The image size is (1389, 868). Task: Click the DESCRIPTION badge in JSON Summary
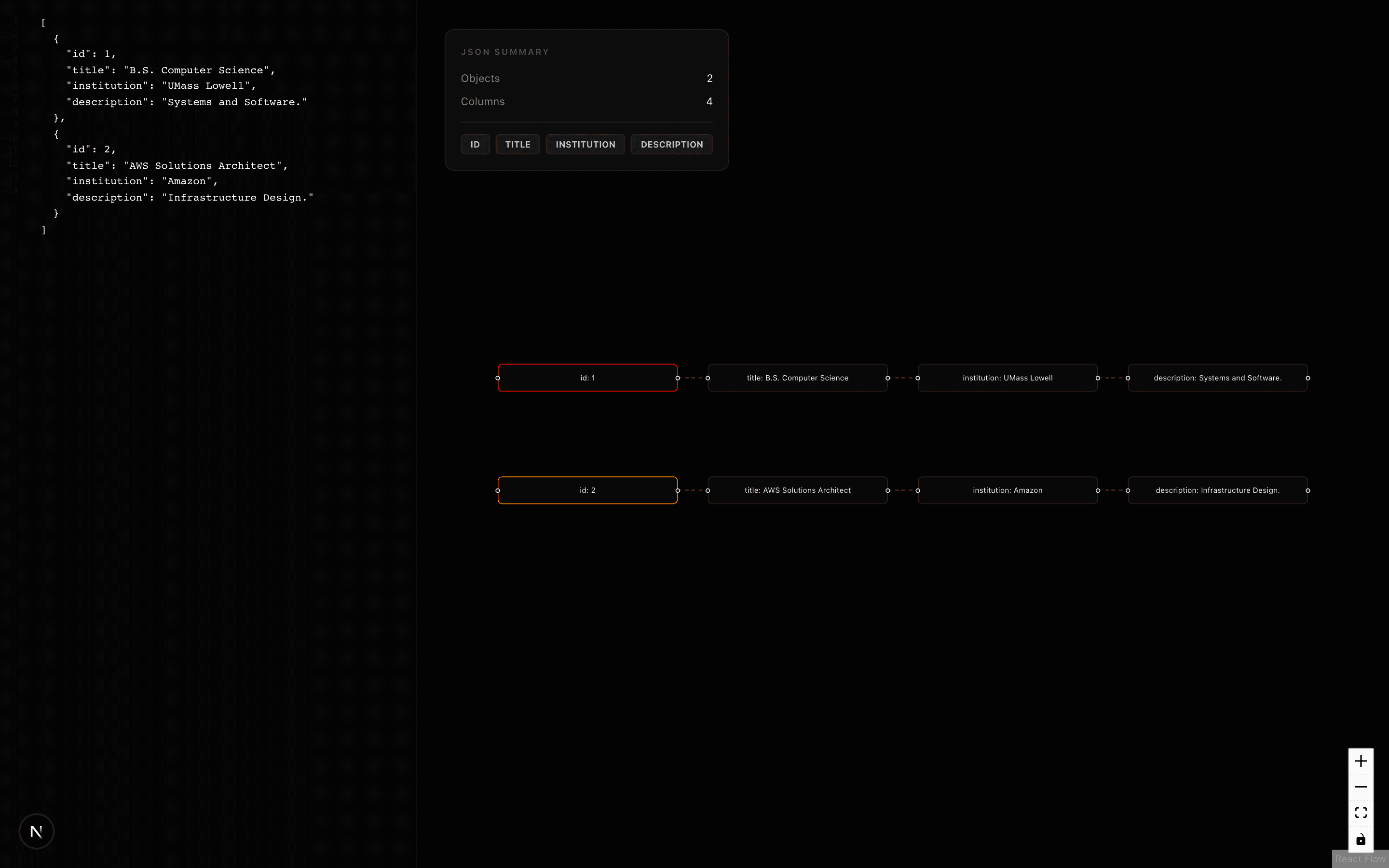[x=671, y=144]
